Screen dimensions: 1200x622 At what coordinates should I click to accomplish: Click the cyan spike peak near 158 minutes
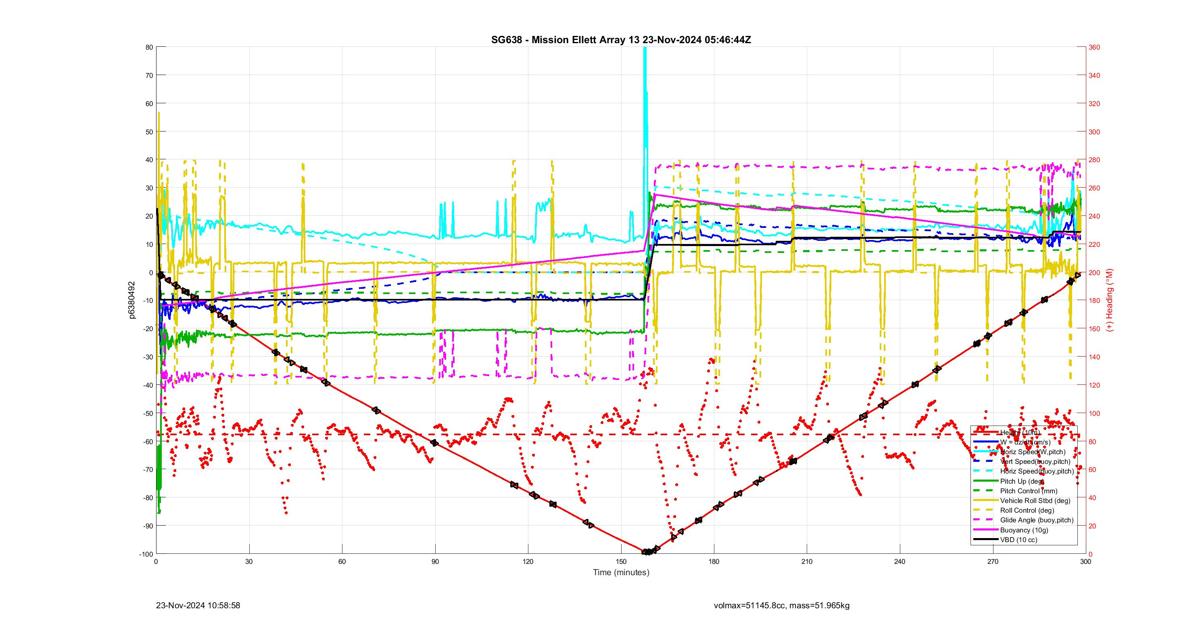click(644, 52)
